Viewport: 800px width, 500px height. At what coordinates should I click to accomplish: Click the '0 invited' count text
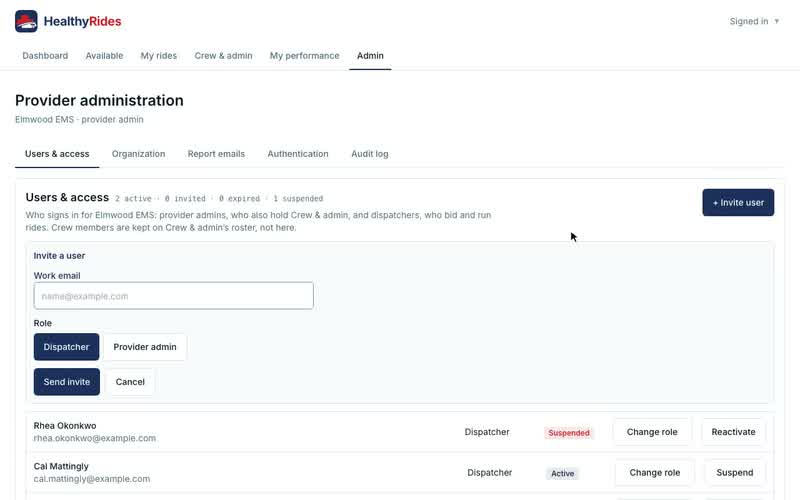[185, 198]
